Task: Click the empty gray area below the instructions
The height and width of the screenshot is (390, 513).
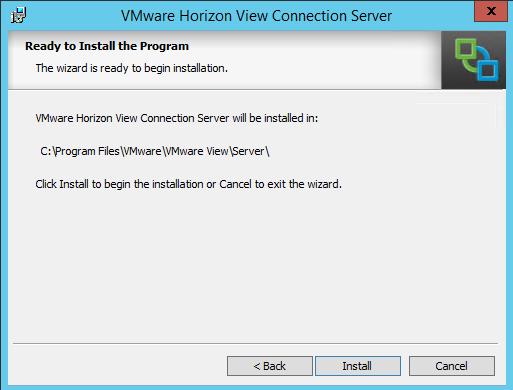Action: point(255,267)
